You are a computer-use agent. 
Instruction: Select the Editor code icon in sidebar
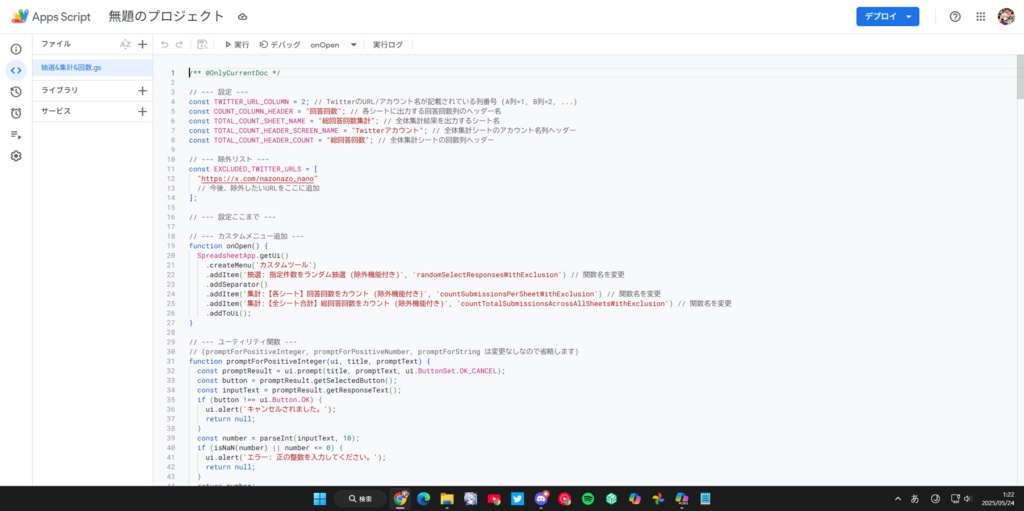click(16, 71)
